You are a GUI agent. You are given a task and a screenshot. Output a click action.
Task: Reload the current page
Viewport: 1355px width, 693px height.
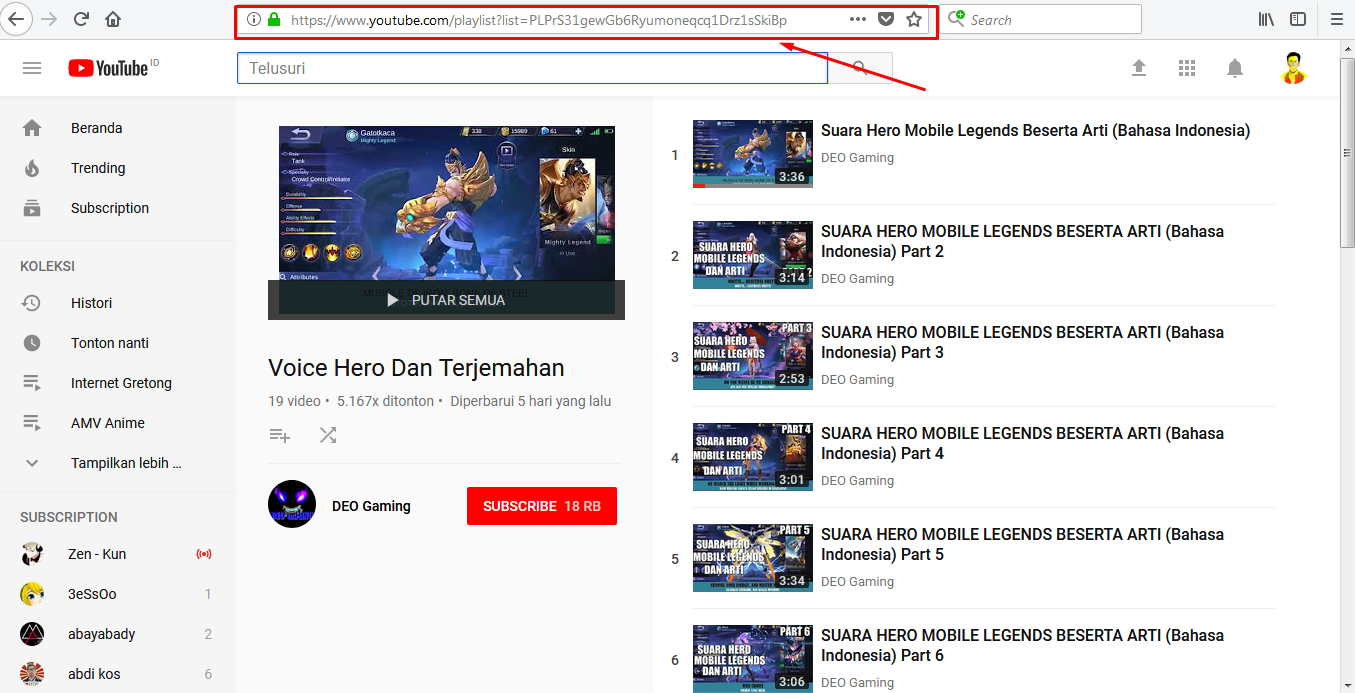coord(82,19)
